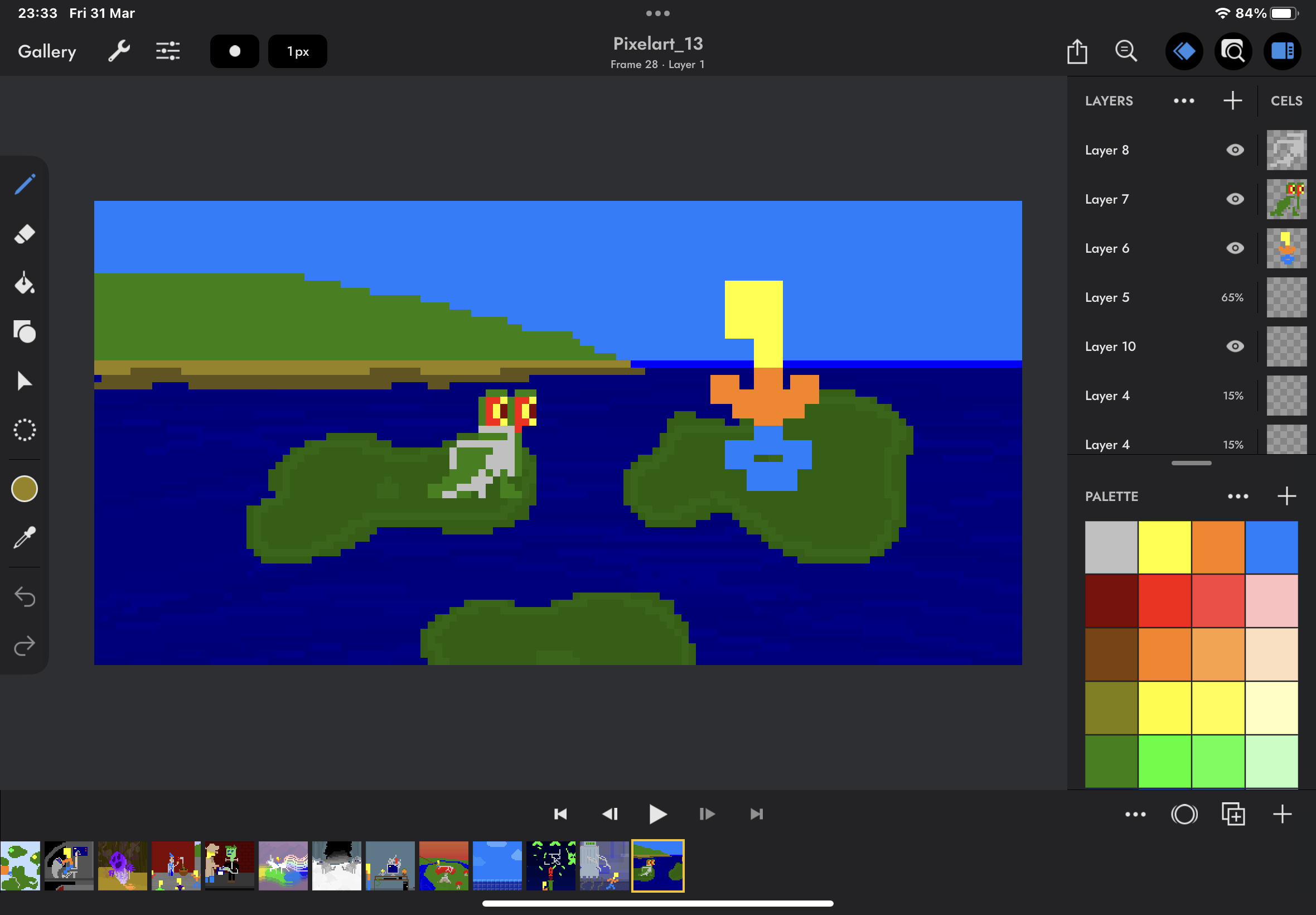Grab the panel divider handle above Palette
This screenshot has width=1316, height=915.
pyautogui.click(x=1191, y=463)
